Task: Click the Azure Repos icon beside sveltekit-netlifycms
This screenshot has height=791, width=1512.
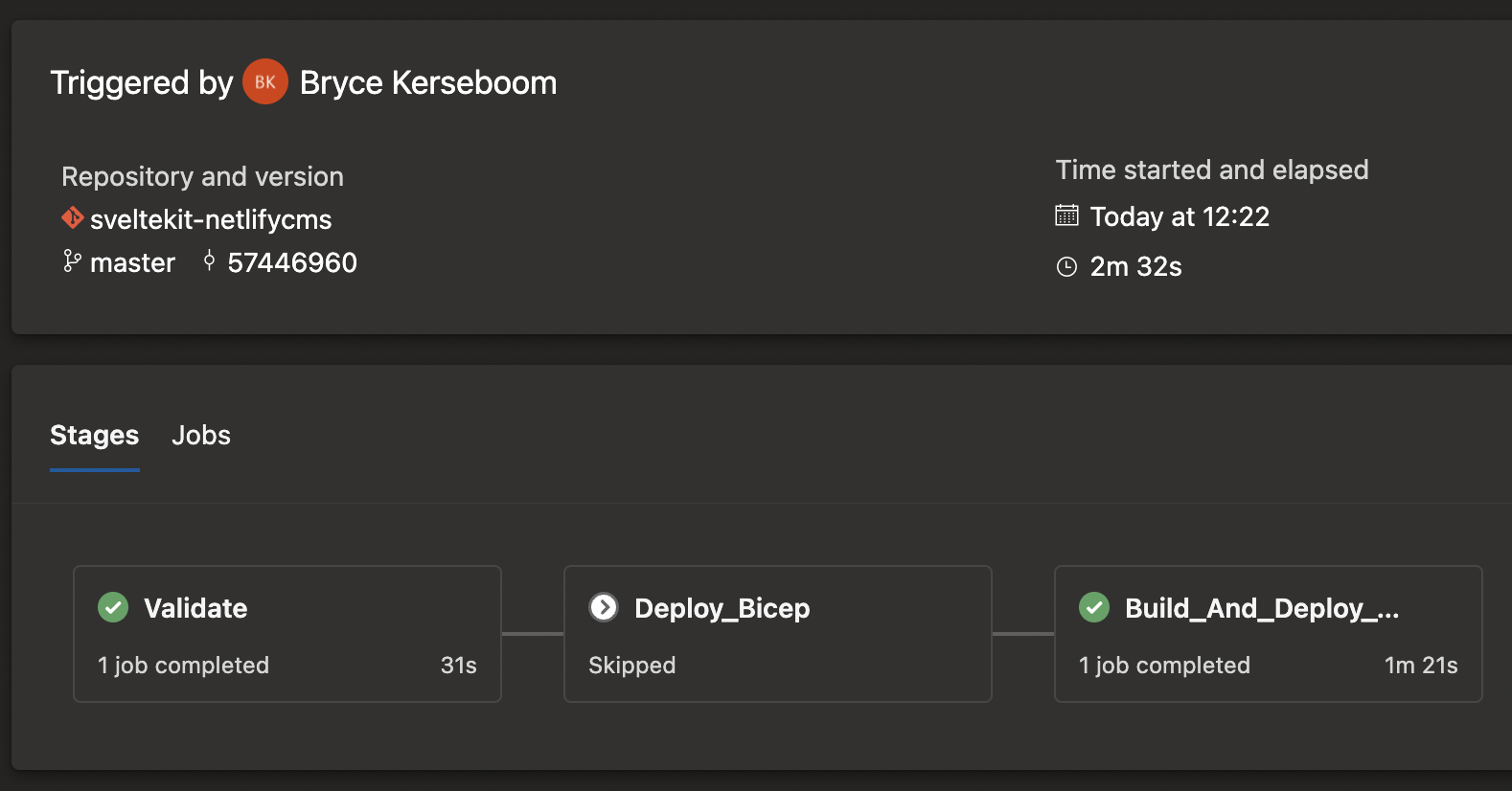Action: coord(71,218)
